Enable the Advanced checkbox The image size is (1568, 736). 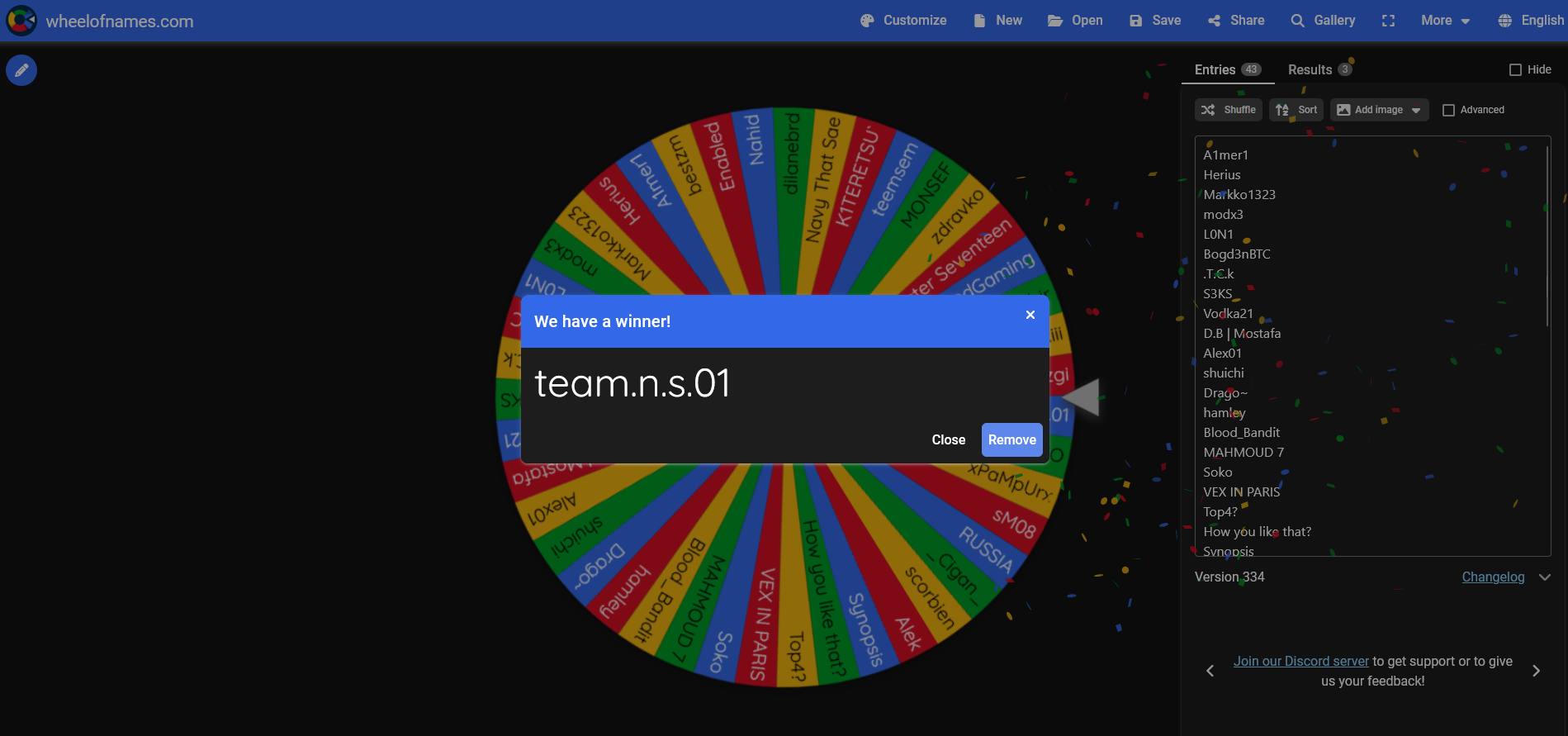point(1448,110)
